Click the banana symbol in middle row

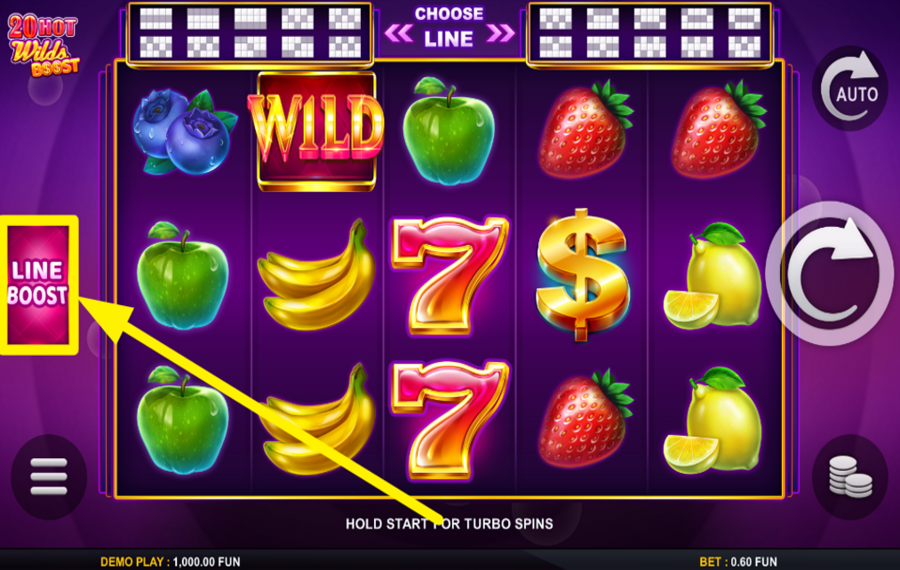tap(316, 276)
